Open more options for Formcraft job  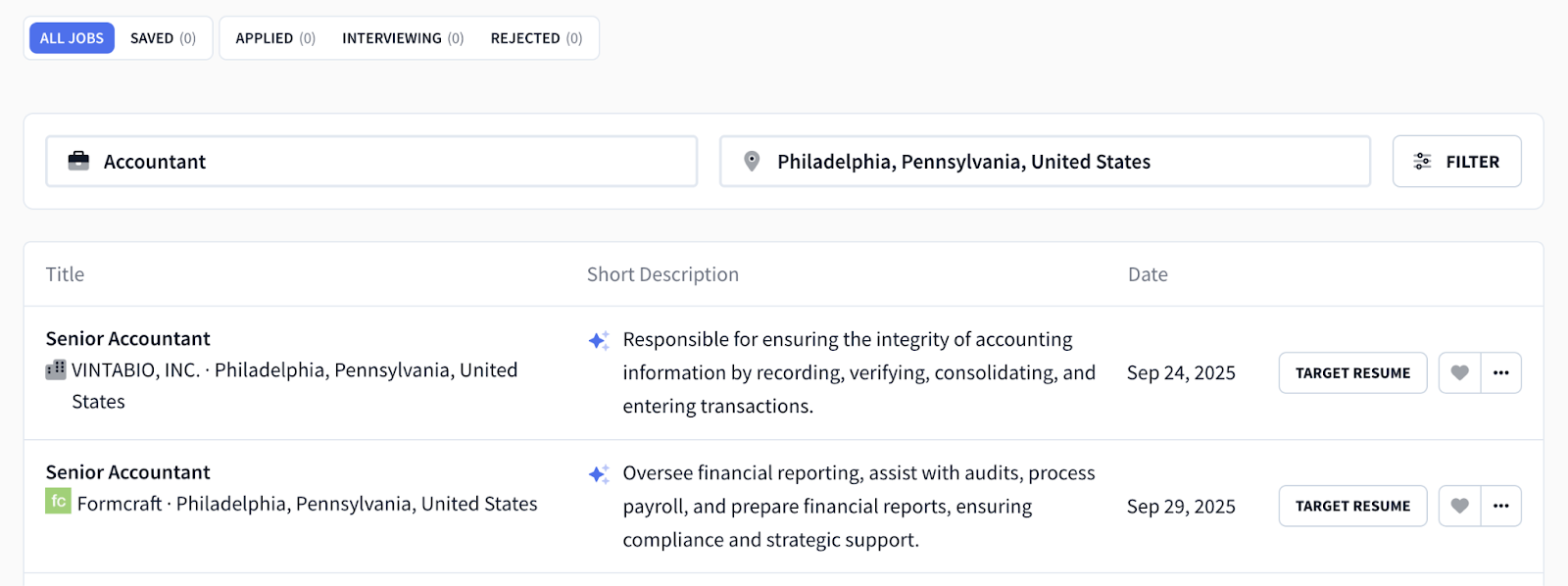1501,507
